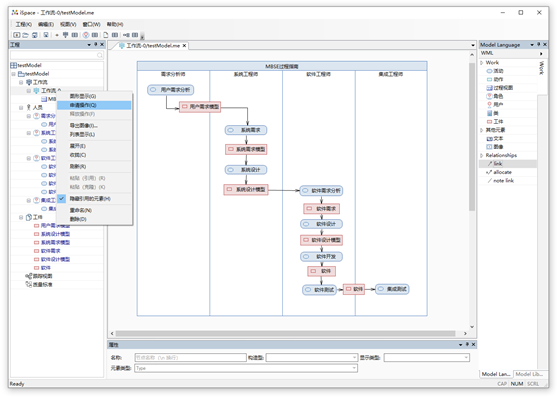Choose the allocate relationship tool
This screenshot has height=398, width=557.
tap(499, 172)
